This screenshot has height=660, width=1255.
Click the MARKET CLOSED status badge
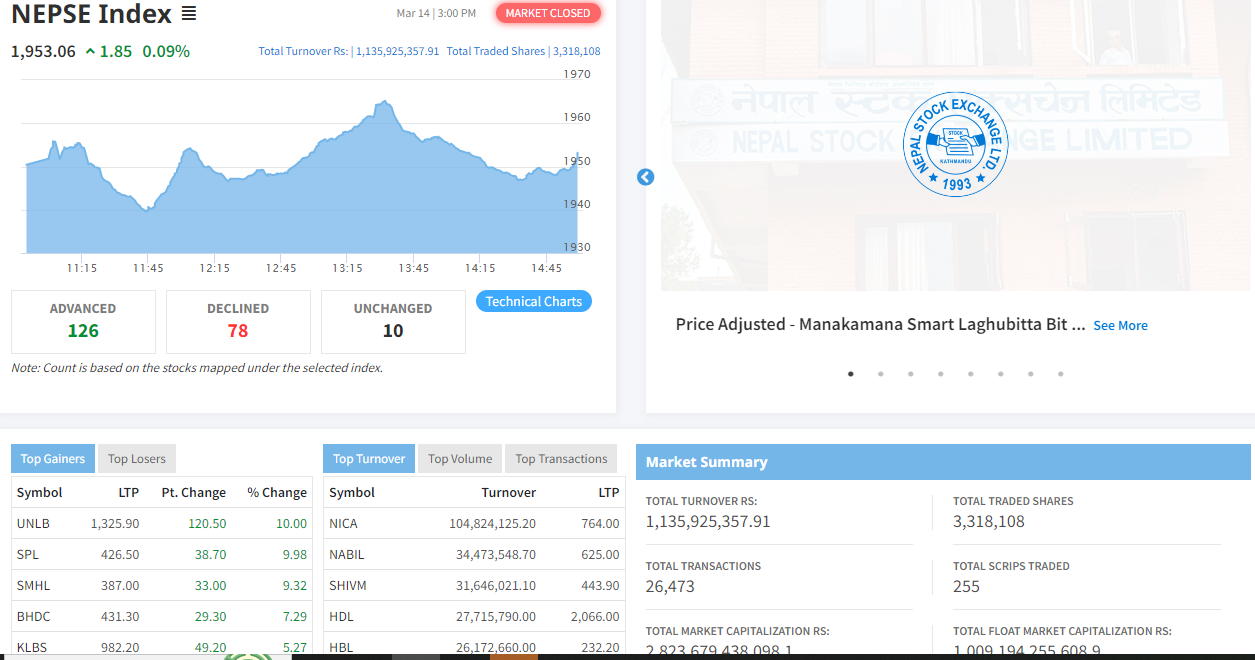click(x=548, y=13)
